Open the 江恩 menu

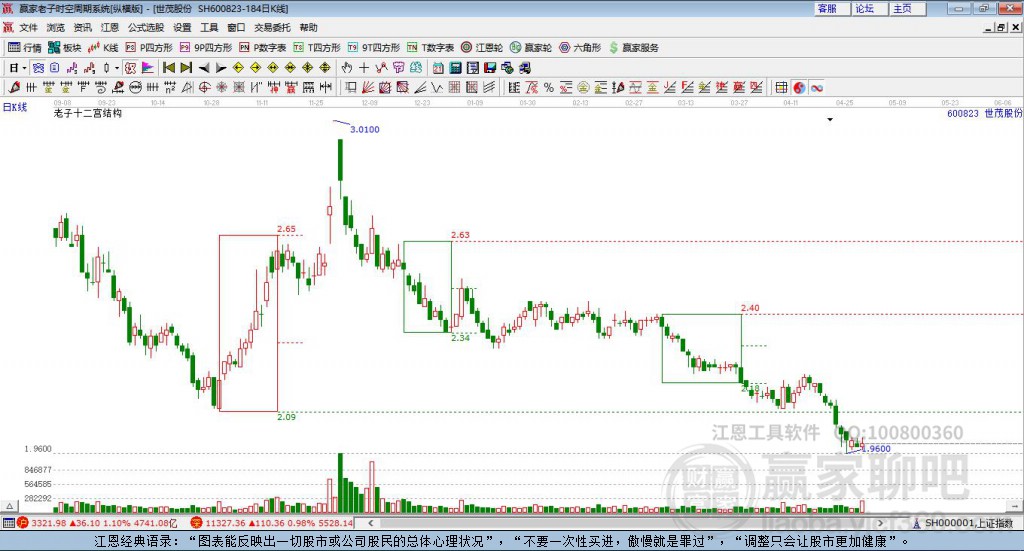(x=110, y=27)
